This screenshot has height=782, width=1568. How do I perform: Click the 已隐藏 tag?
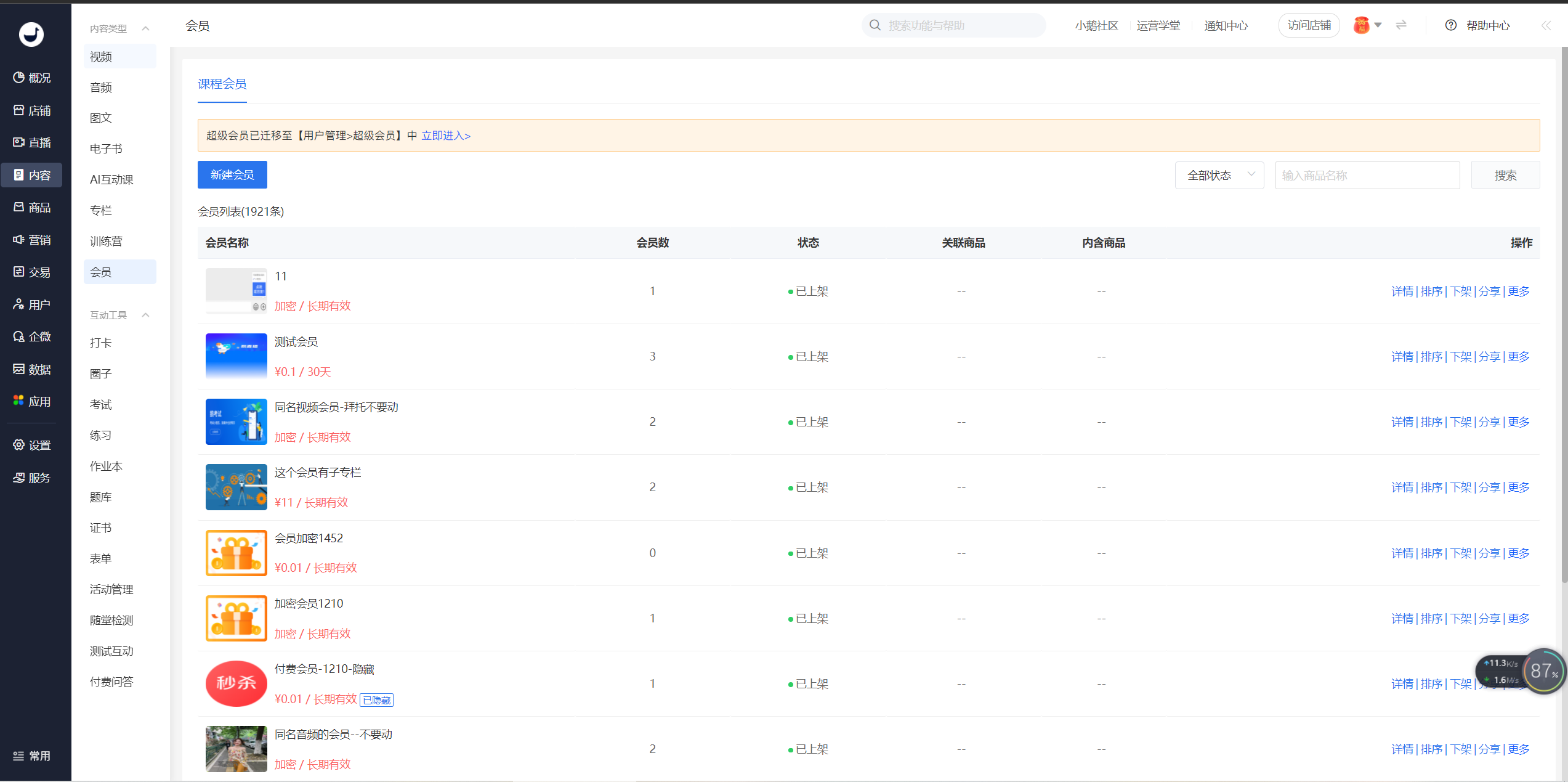(376, 700)
